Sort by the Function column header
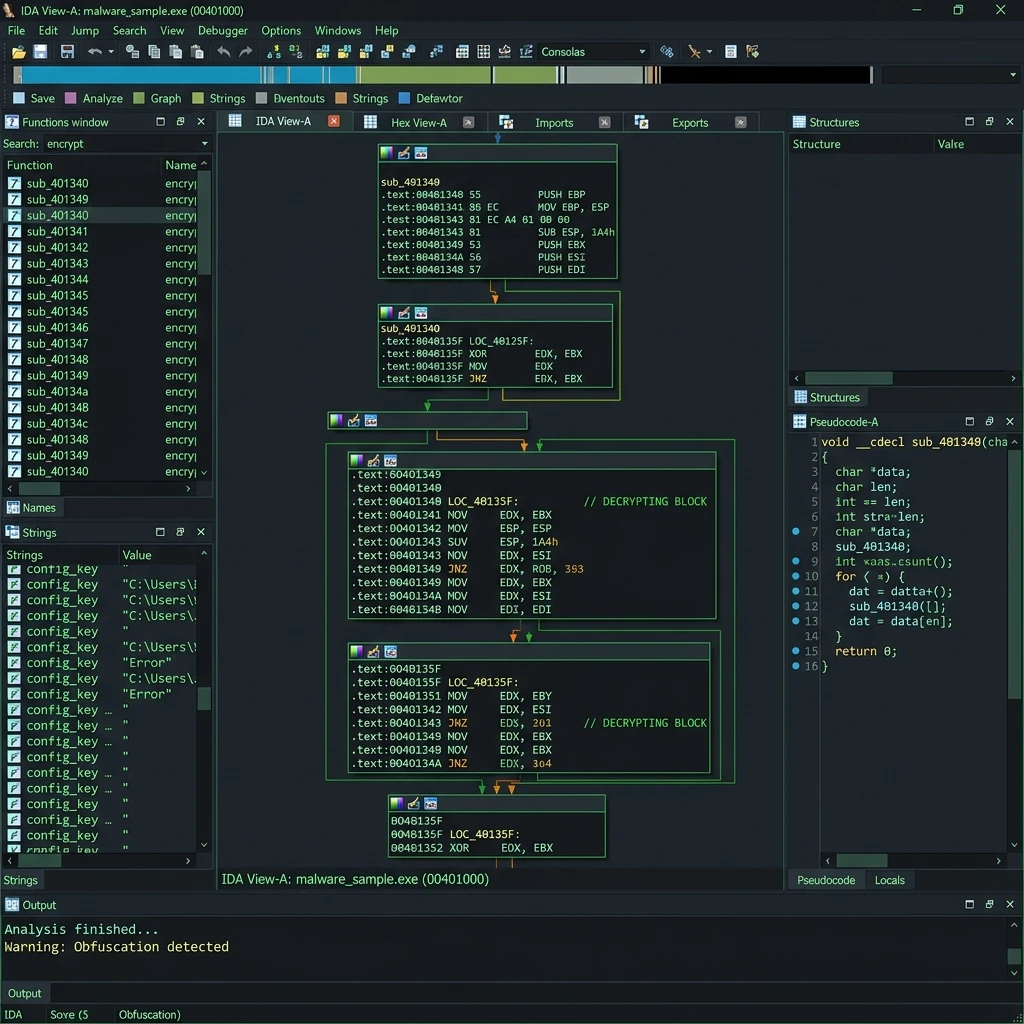Image resolution: width=1024 pixels, height=1024 pixels. point(29,165)
